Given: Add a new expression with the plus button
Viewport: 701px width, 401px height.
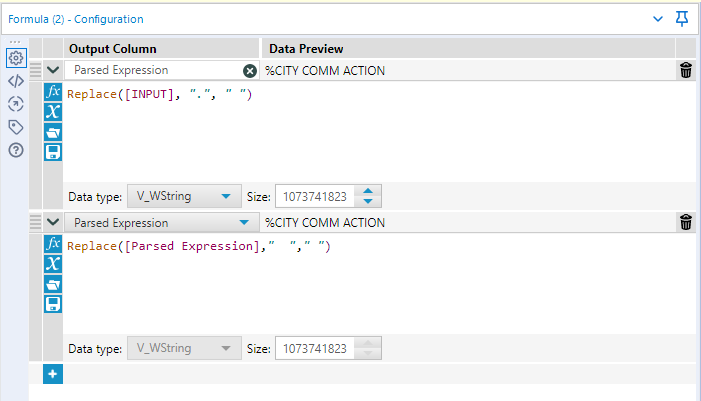Looking at the screenshot, I should [x=53, y=374].
